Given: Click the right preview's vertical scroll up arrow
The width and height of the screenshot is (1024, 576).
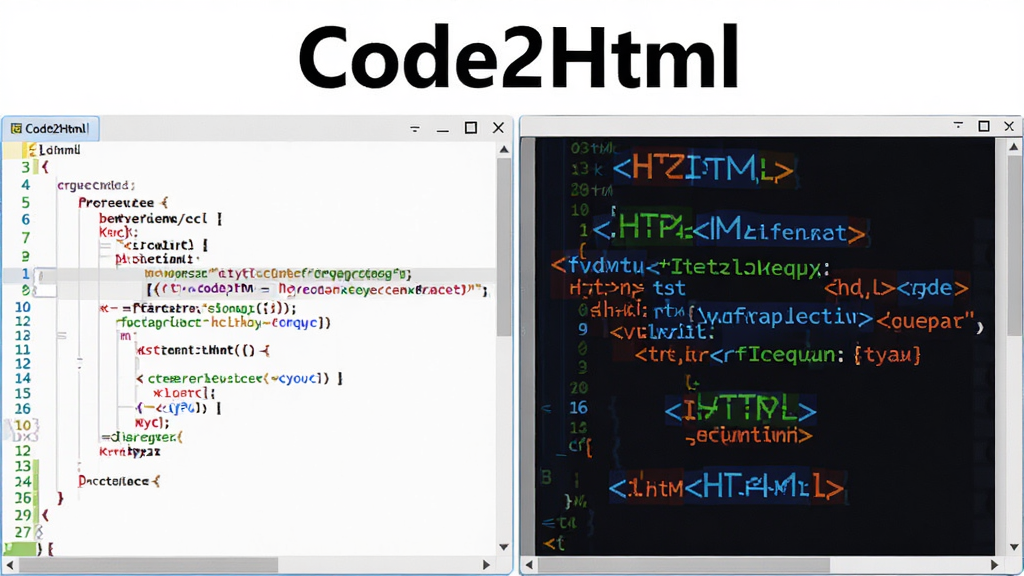Looking at the screenshot, I should pos(1014,148).
